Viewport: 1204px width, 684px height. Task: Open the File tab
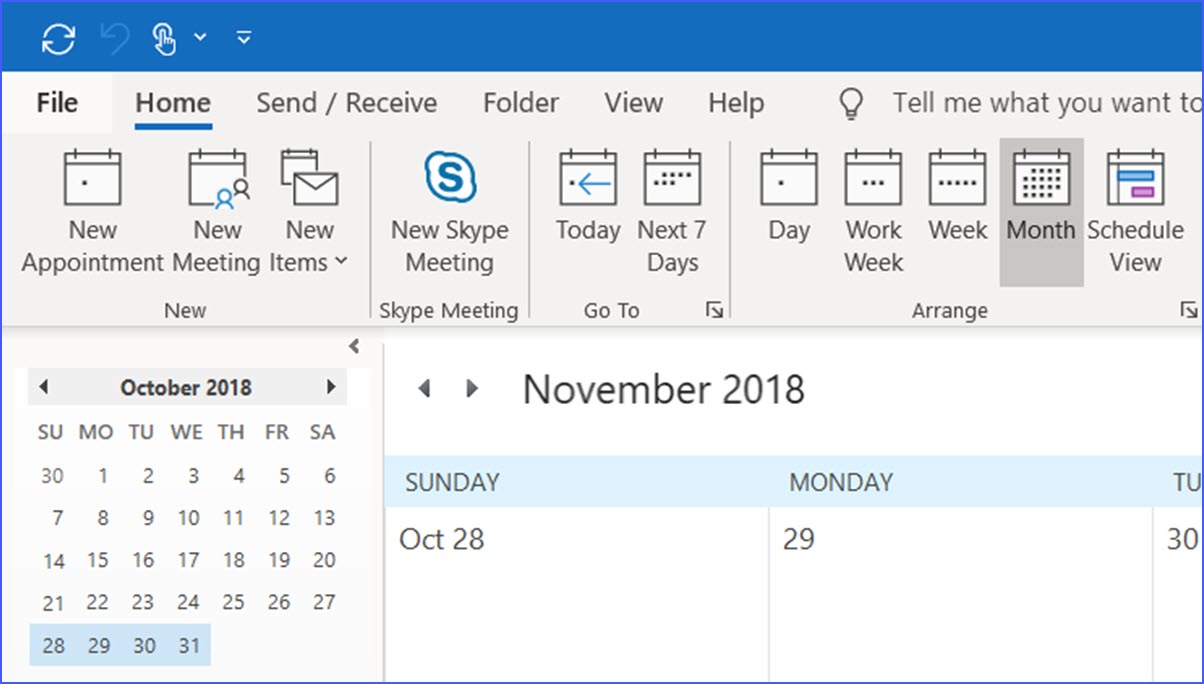tap(57, 103)
